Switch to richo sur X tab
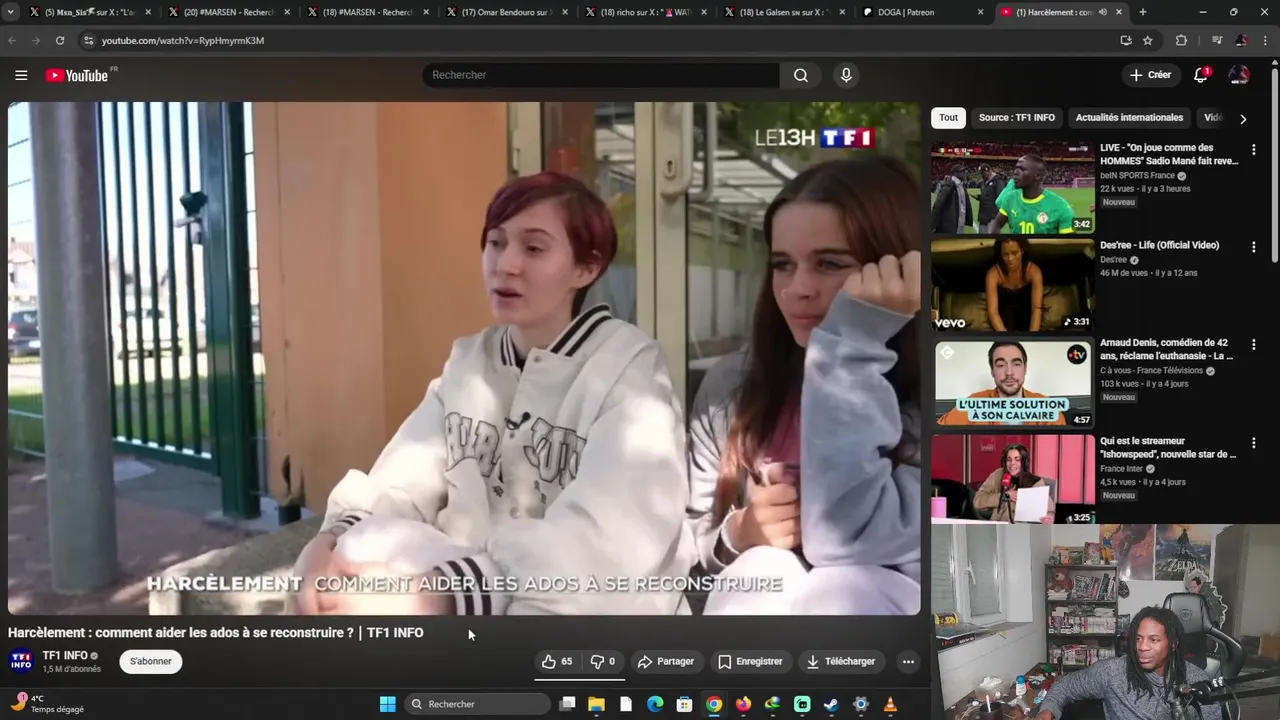1280x720 pixels. (645, 12)
